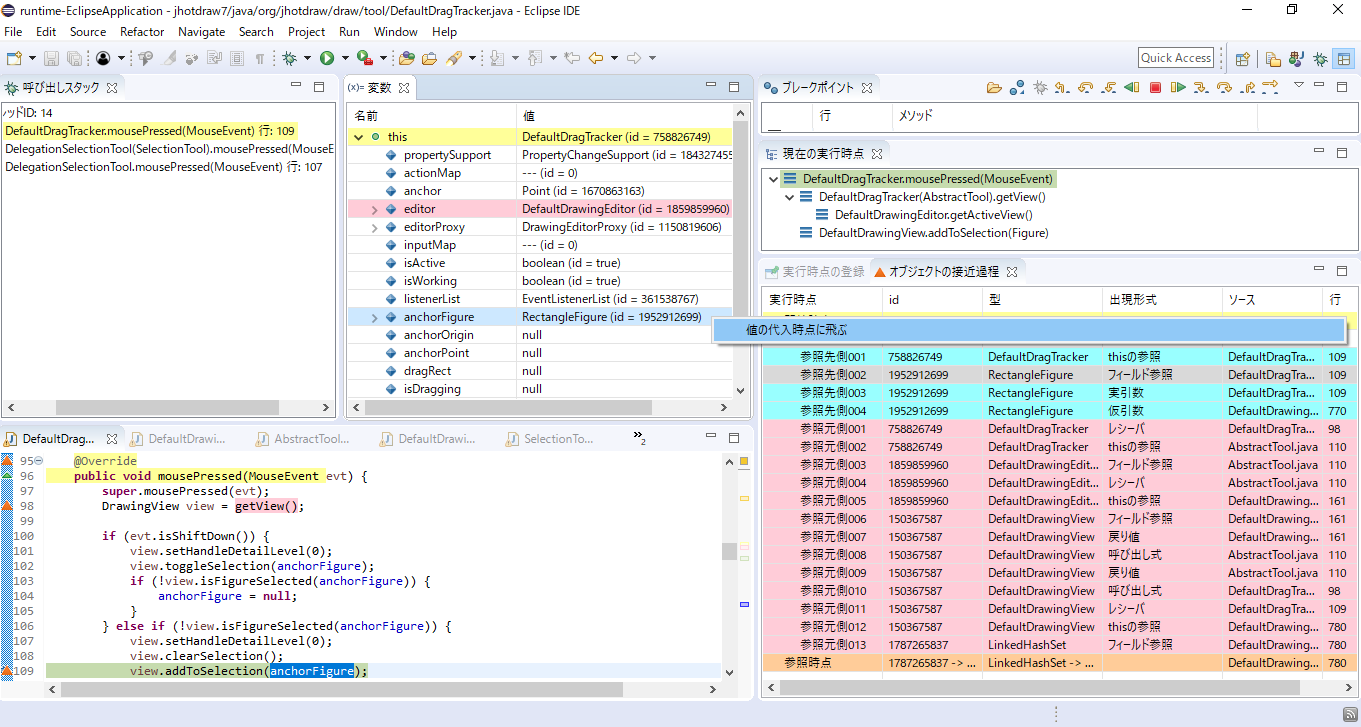Expand the editor variable node
1361x727 pixels.
click(375, 209)
